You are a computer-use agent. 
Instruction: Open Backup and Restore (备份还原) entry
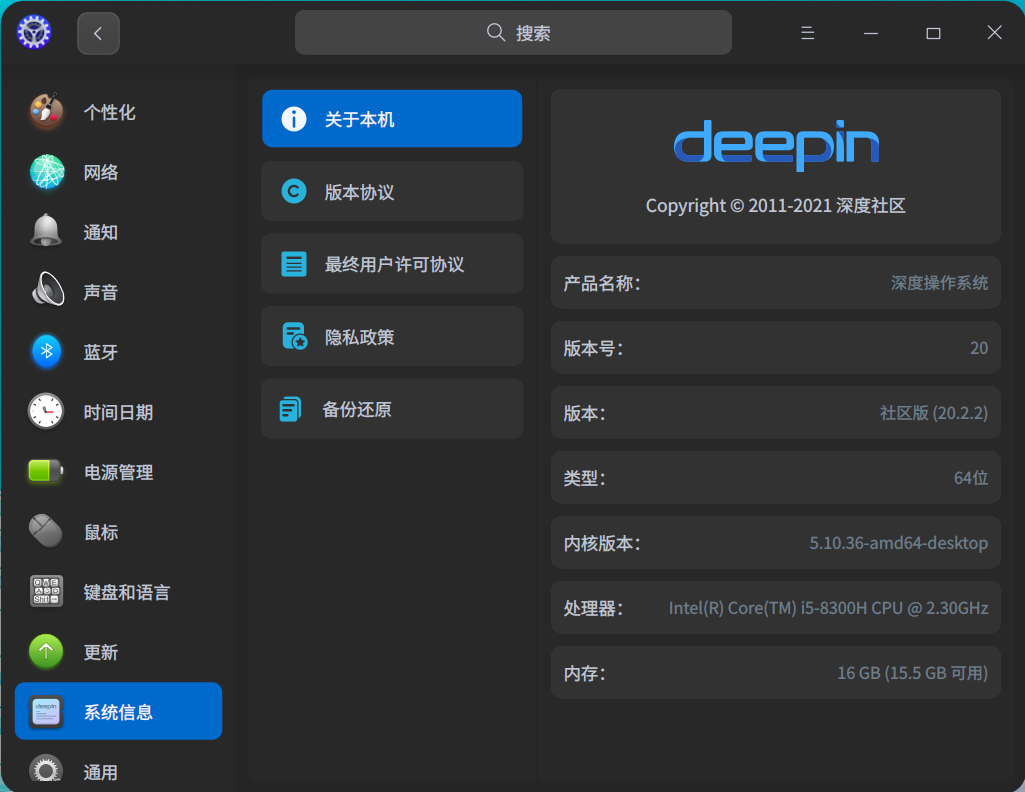[x=392, y=409]
